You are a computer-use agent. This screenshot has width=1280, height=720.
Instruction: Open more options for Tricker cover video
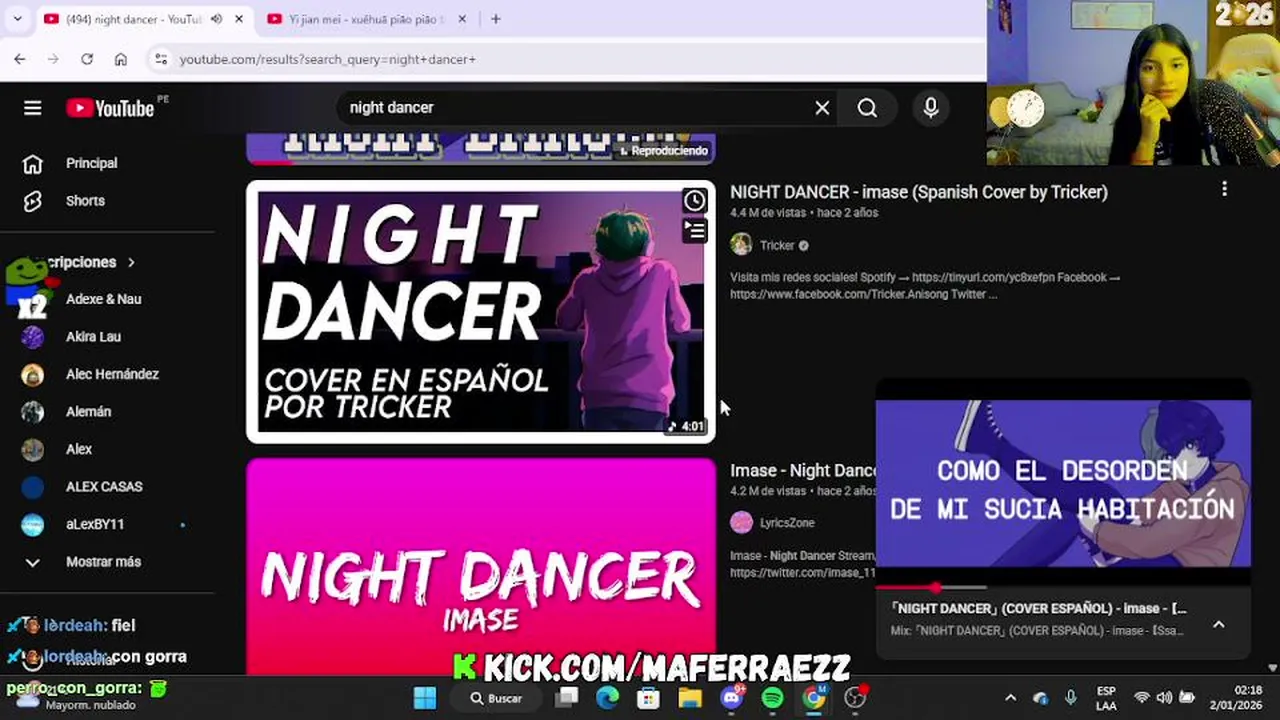tap(1224, 189)
